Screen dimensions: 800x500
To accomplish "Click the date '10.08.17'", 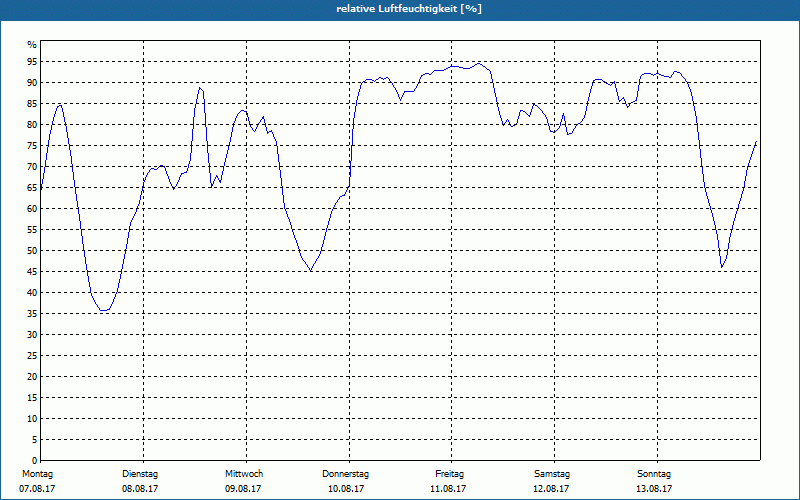I will pyautogui.click(x=346, y=489).
